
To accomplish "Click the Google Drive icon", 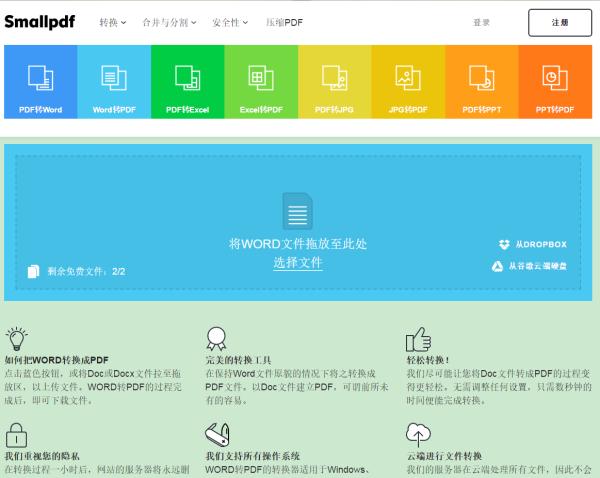I will coord(497,266).
